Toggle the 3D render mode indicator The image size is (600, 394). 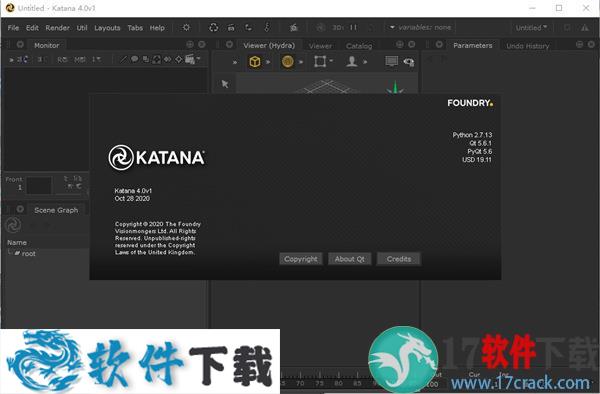click(338, 28)
